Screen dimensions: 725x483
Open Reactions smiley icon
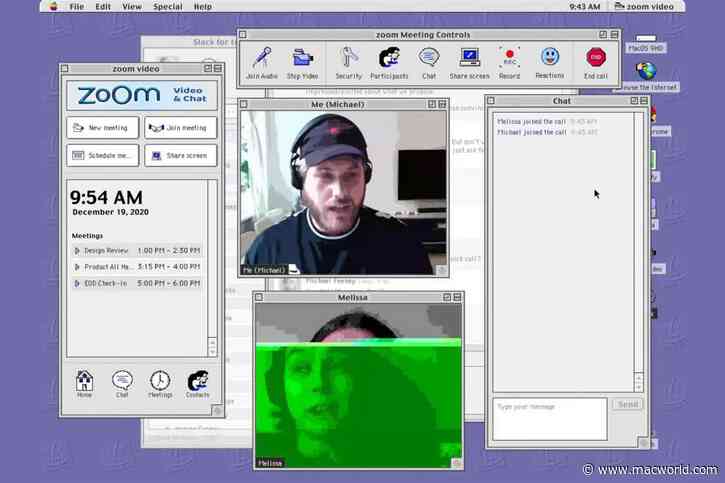click(x=550, y=56)
